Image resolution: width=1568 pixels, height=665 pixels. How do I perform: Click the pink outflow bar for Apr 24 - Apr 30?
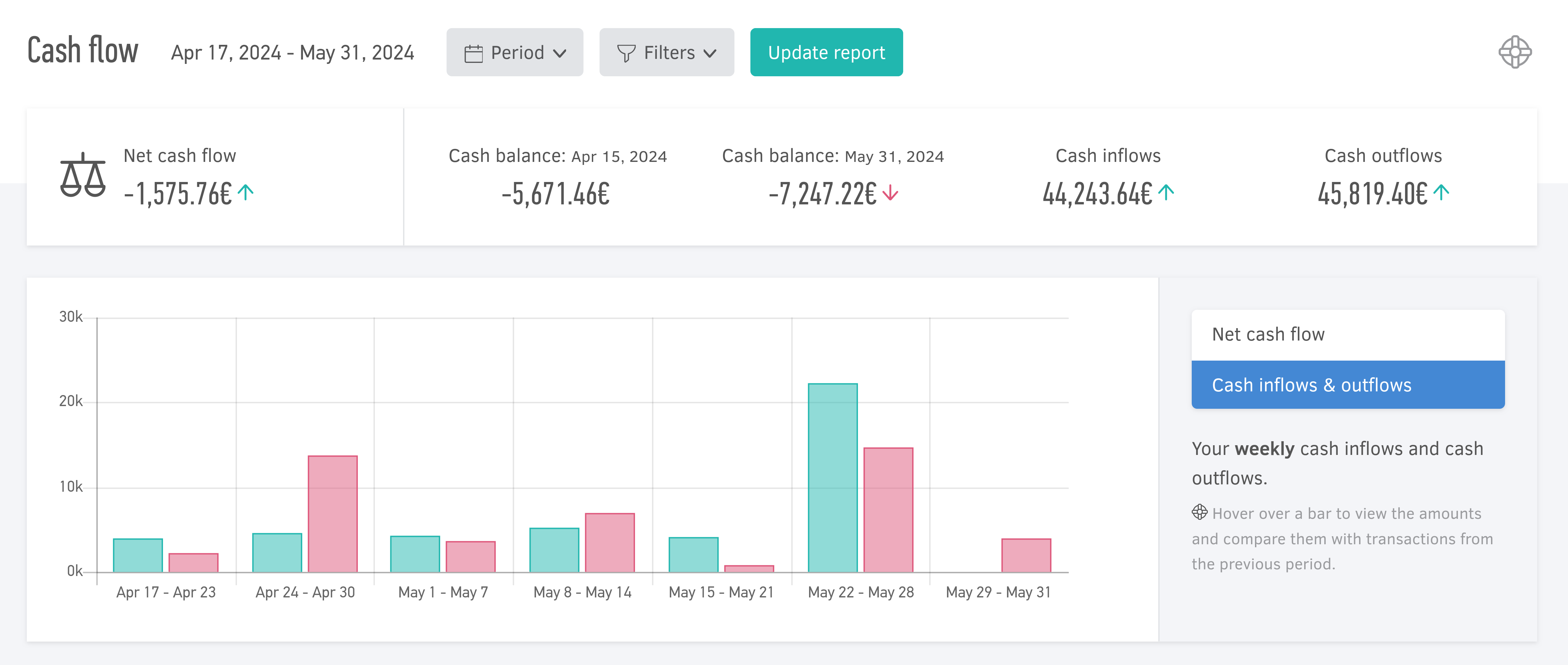[332, 513]
